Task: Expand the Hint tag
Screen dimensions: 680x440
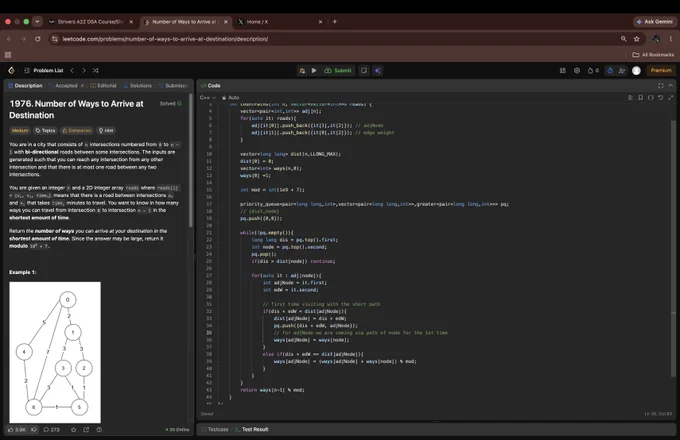Action: (106, 130)
